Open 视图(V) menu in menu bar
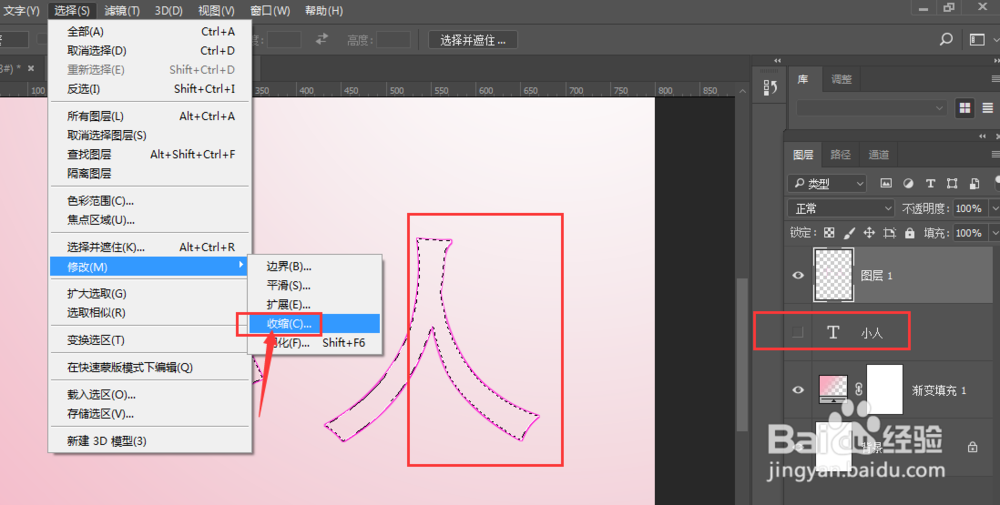Viewport: 1000px width, 505px height. click(216, 10)
